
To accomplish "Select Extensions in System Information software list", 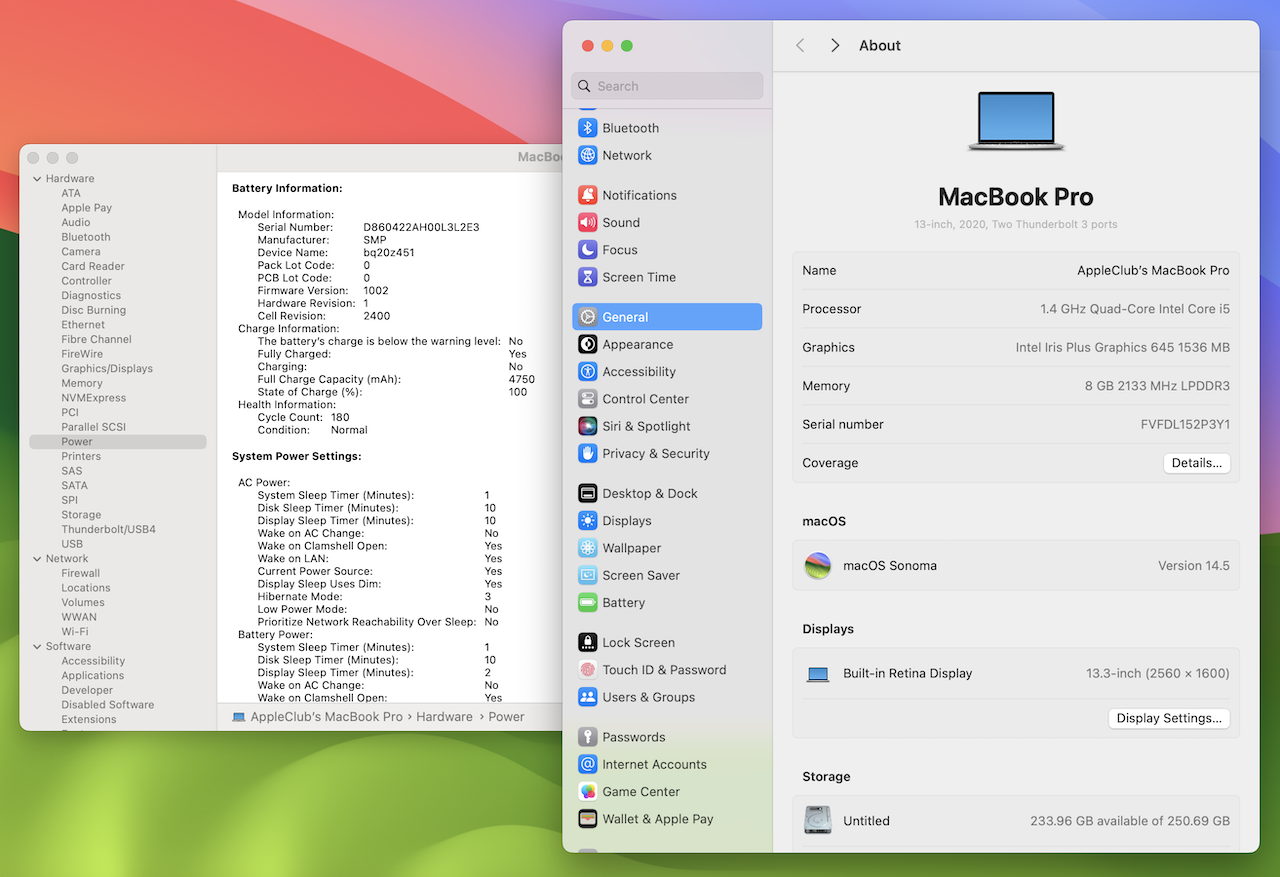I will [x=89, y=719].
